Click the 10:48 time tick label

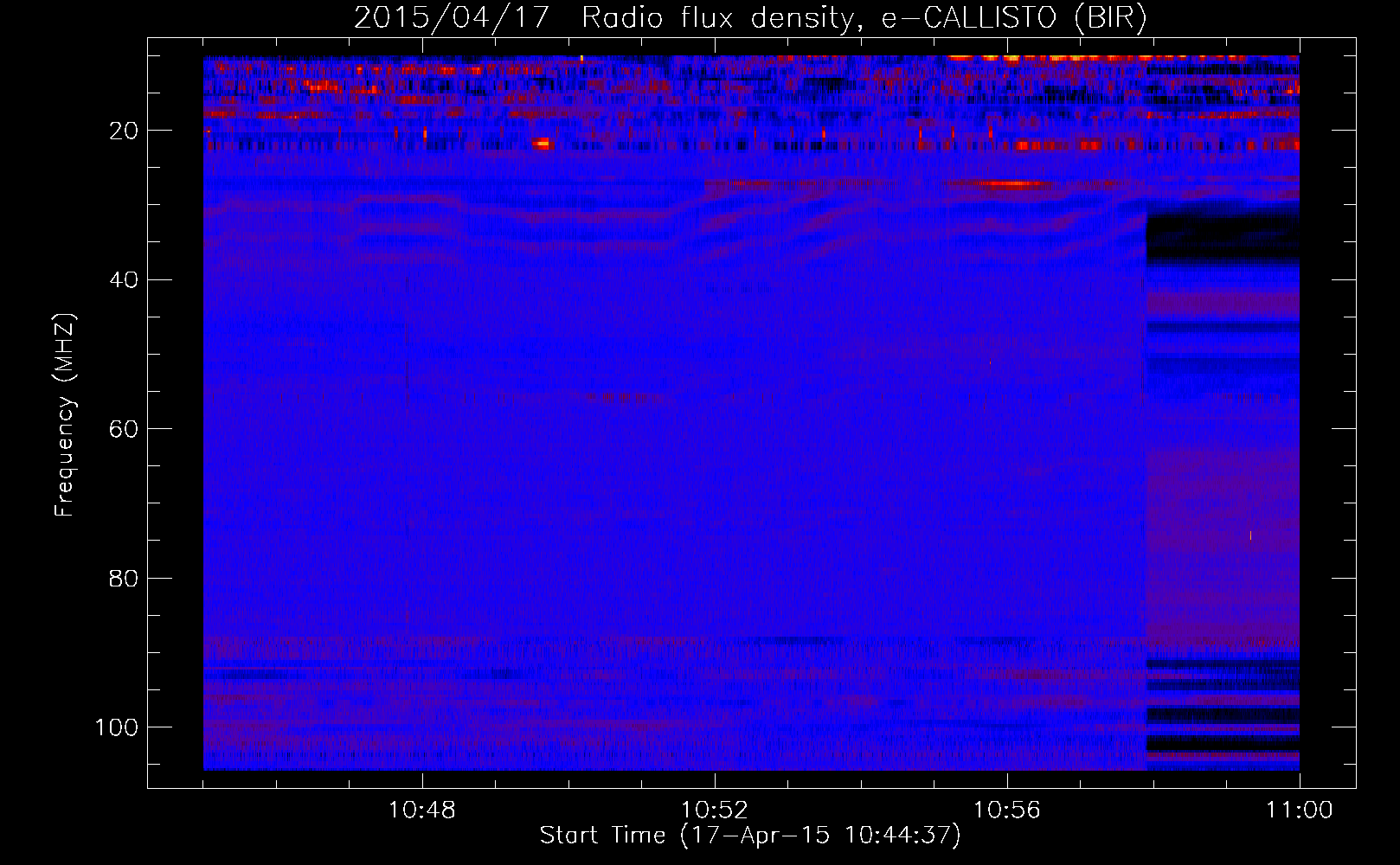422,811
